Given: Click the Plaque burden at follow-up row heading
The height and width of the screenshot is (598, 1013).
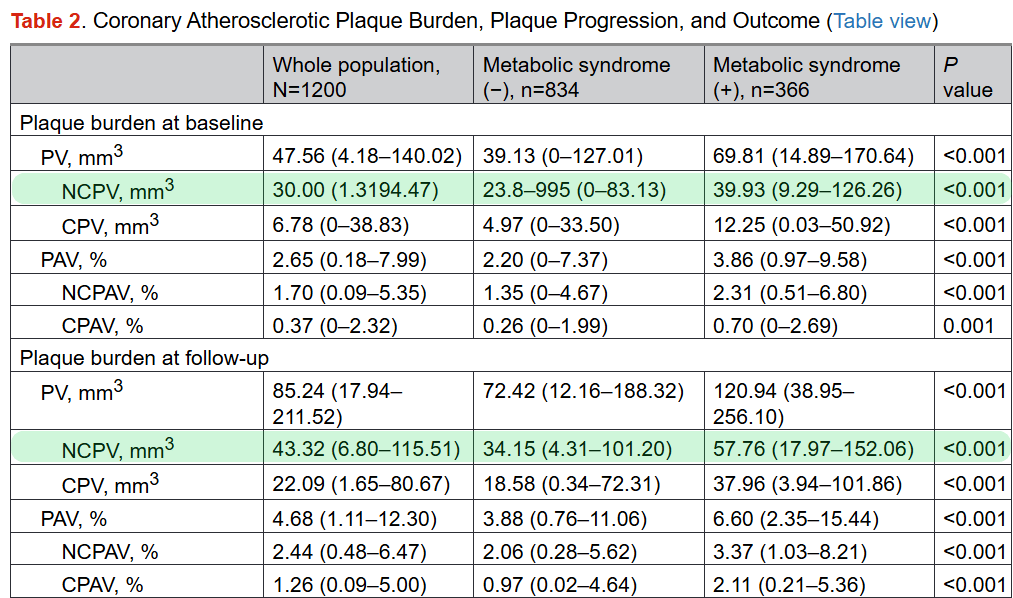Looking at the screenshot, I should coord(144,358).
